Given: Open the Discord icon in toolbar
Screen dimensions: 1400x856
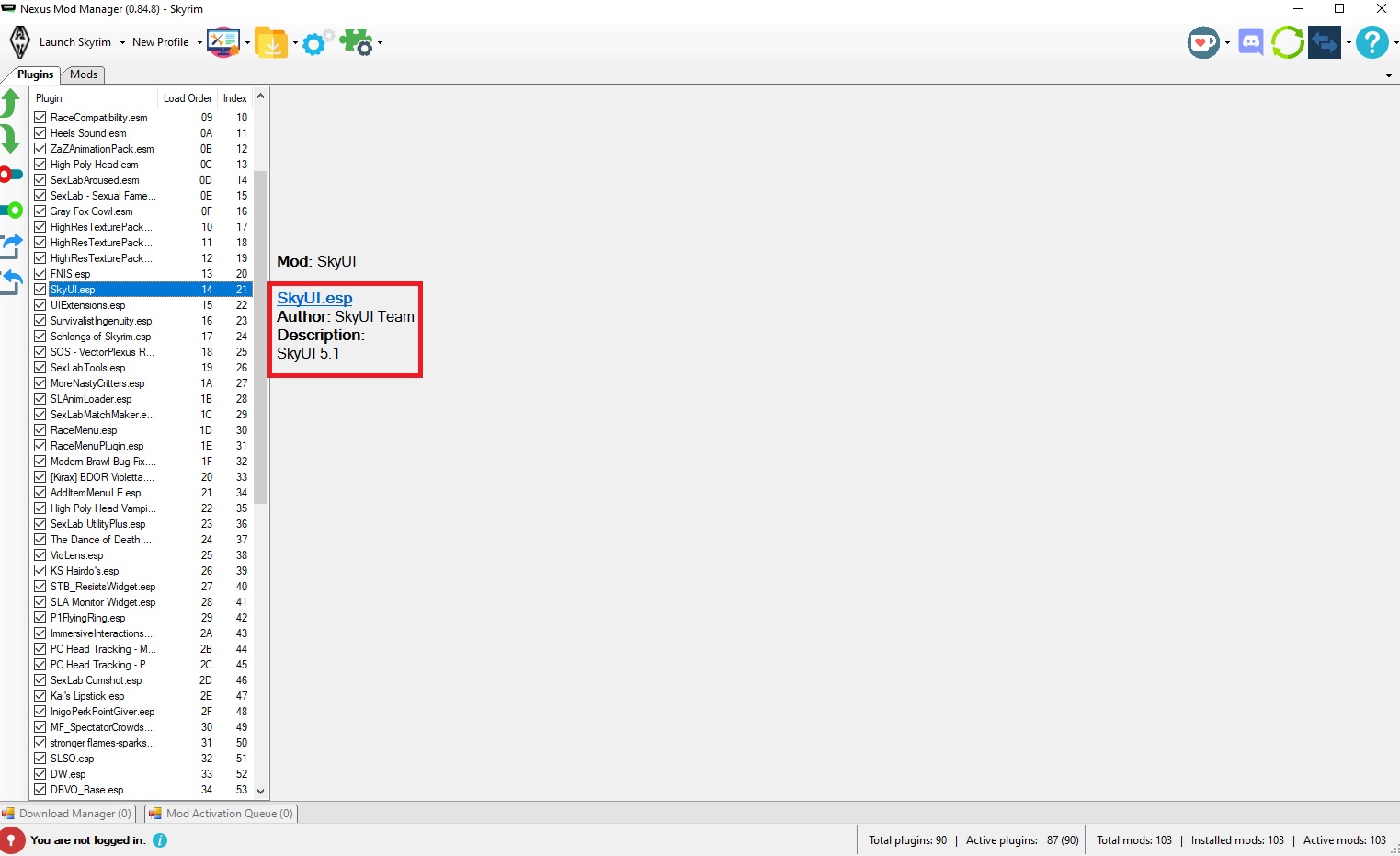Looking at the screenshot, I should point(1251,42).
